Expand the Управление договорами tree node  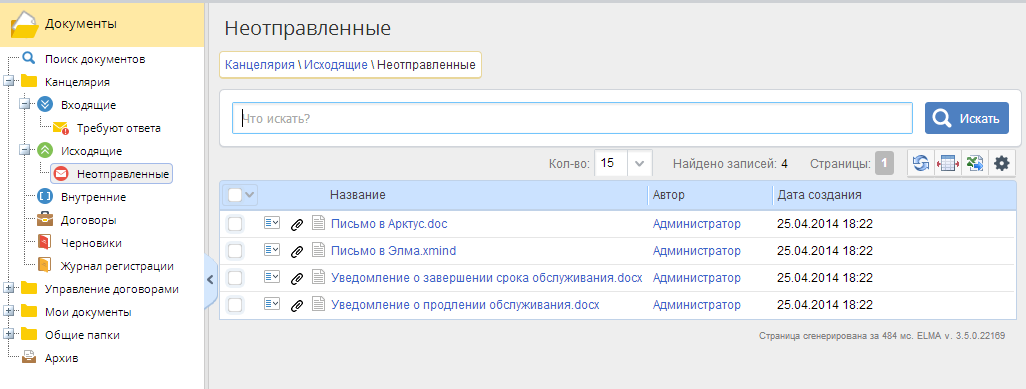pos(9,288)
